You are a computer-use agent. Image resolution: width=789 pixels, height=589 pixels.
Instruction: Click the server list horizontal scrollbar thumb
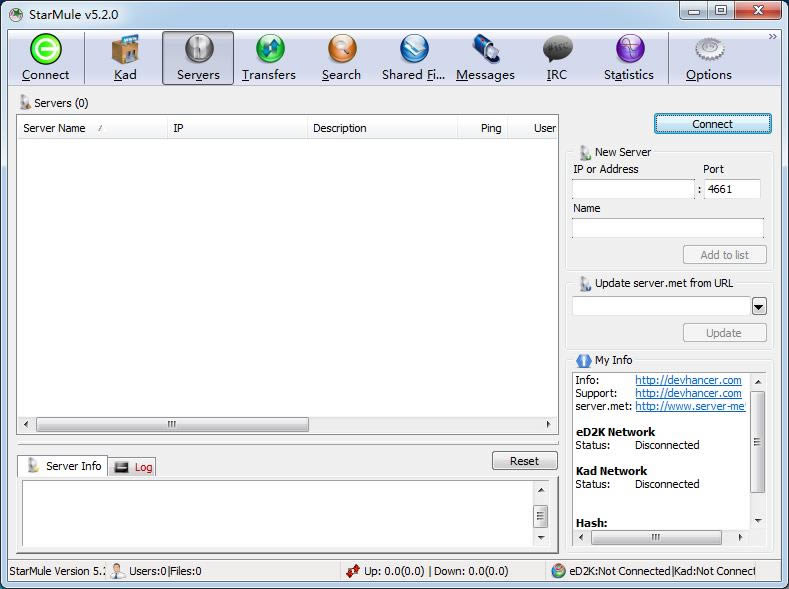[172, 424]
